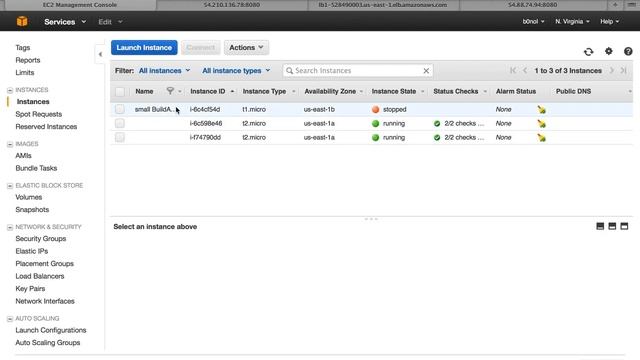Collapse the NETWORK & SECURITY section
Image resolution: width=640 pixels, height=360 pixels.
pyautogui.click(x=10, y=227)
